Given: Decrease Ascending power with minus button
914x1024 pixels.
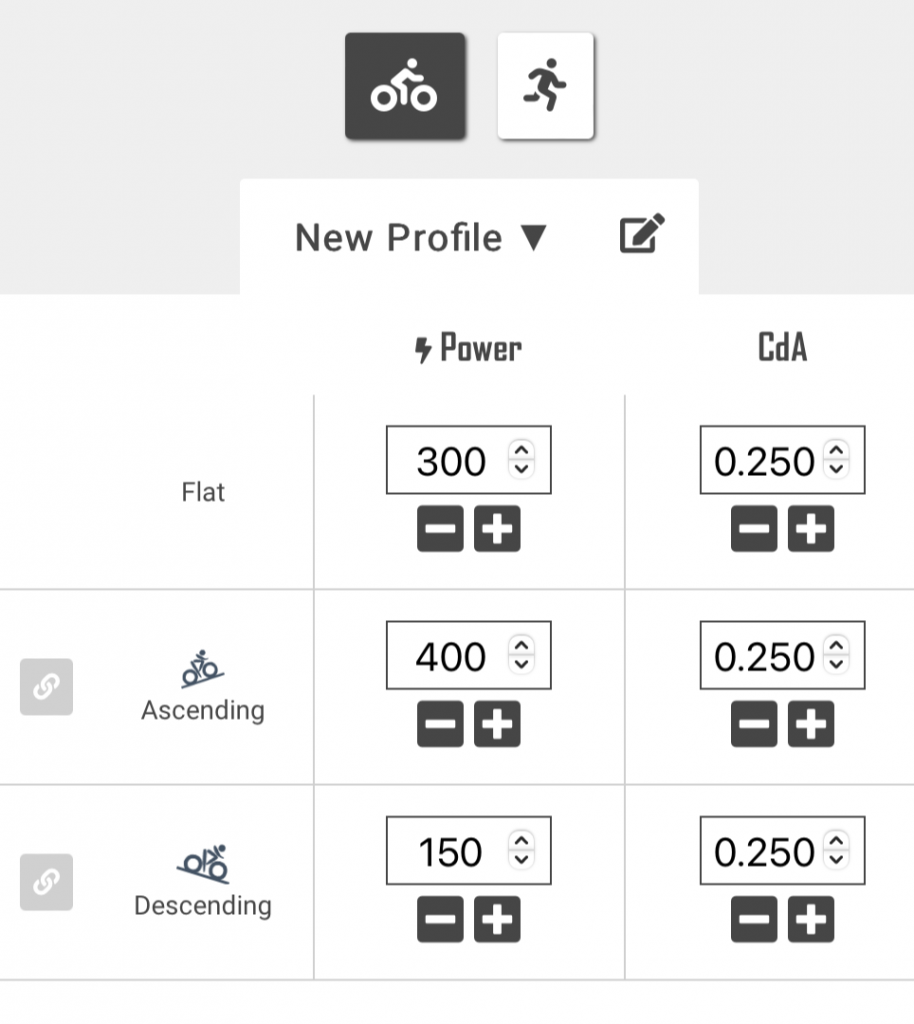Looking at the screenshot, I should coord(440,725).
